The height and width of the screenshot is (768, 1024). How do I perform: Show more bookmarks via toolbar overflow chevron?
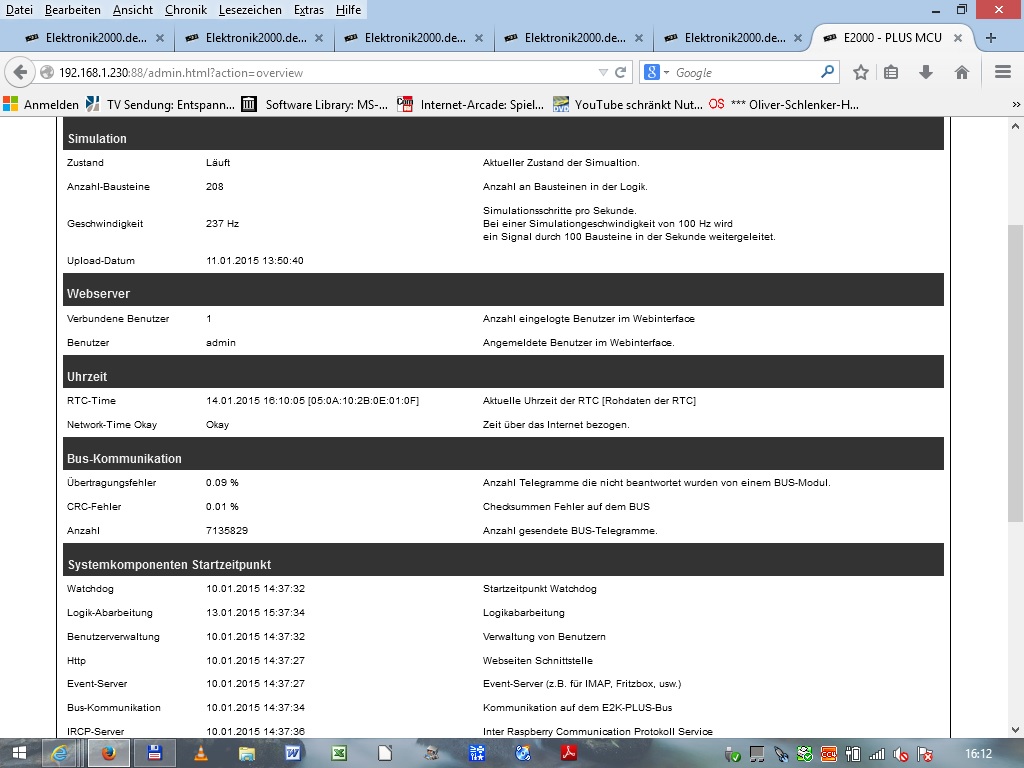(1015, 104)
